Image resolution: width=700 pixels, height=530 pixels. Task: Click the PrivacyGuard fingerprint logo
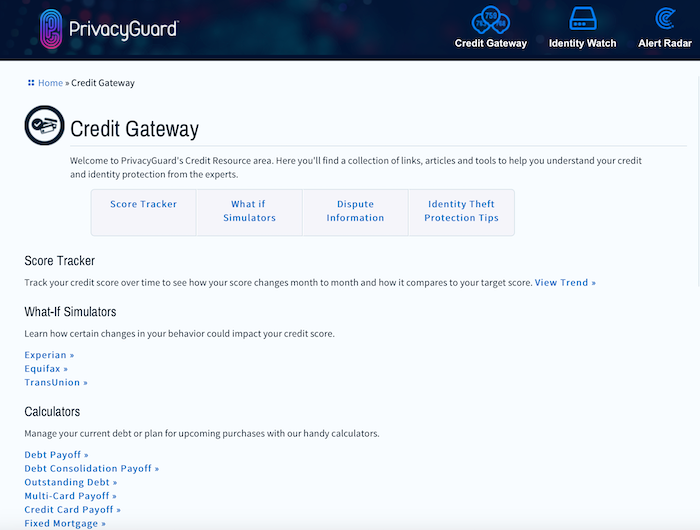tap(51, 29)
